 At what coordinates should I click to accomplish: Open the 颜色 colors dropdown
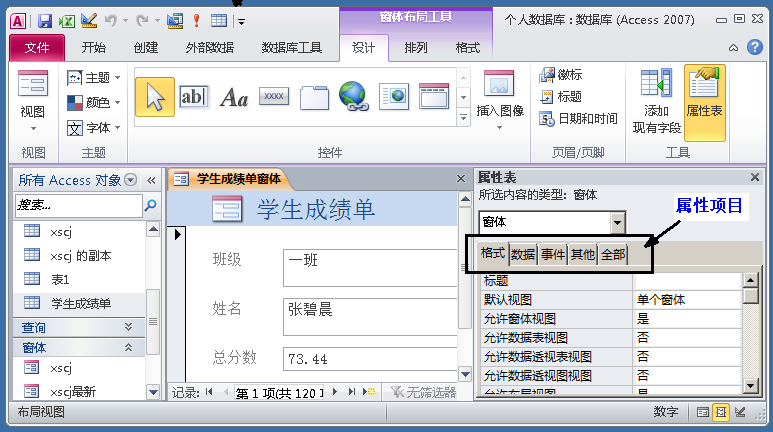pos(93,103)
